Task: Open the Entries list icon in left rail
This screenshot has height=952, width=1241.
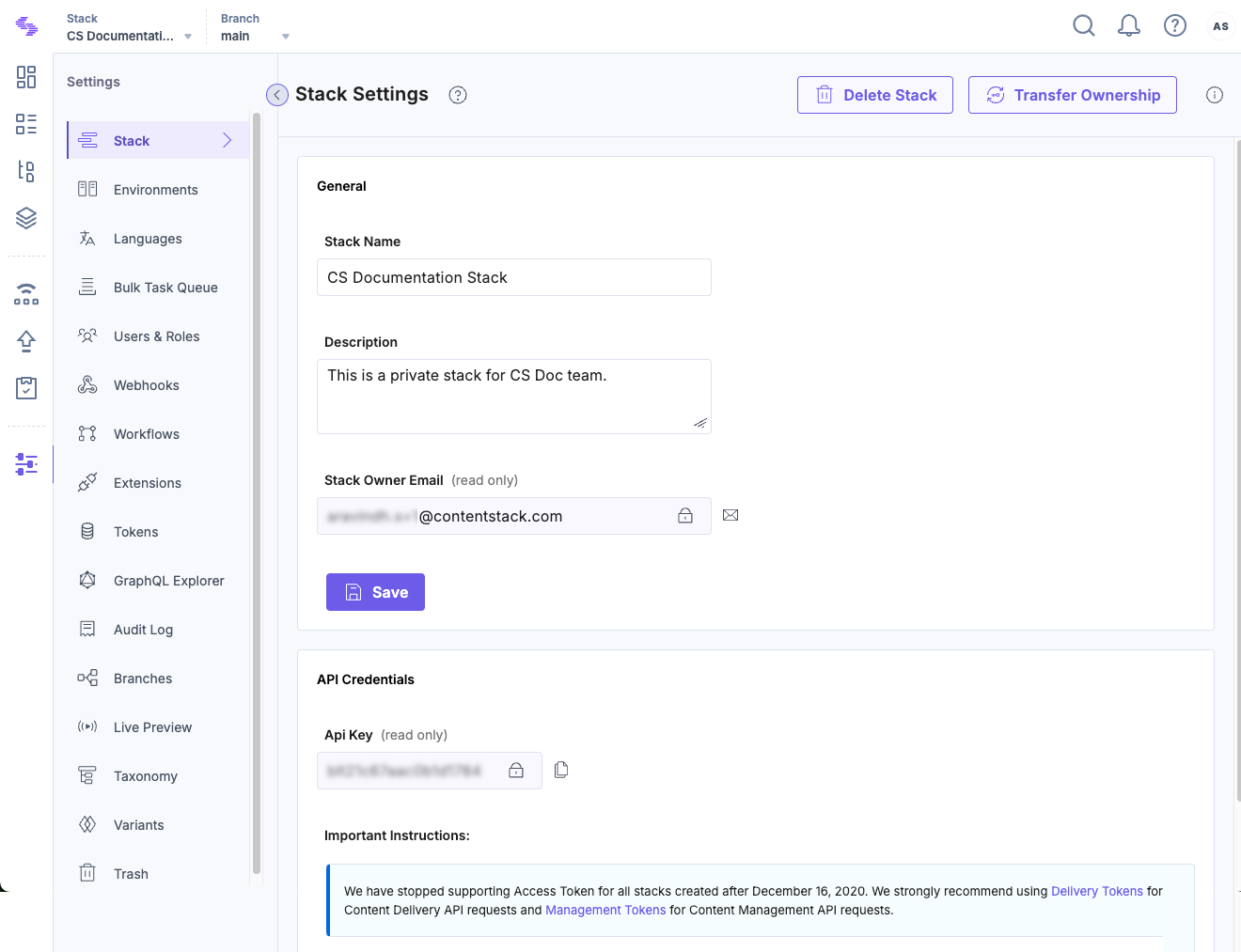Action: 26,124
